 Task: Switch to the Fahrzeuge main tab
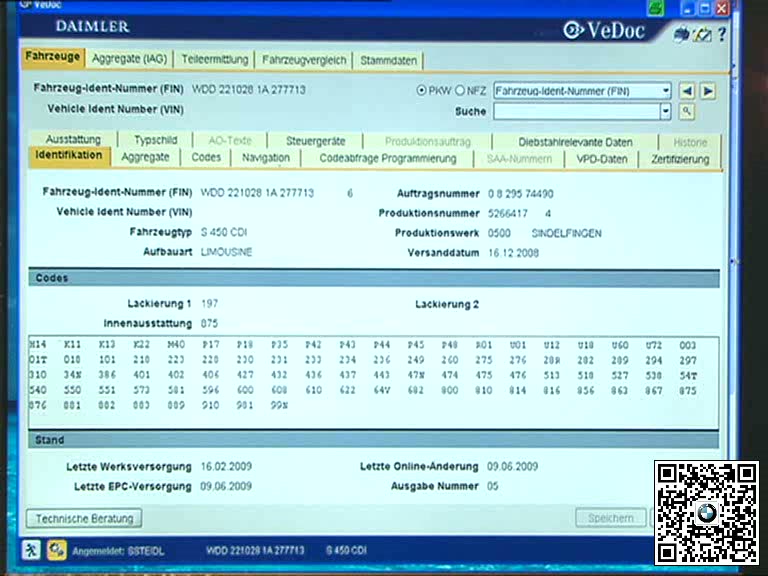coord(53,57)
